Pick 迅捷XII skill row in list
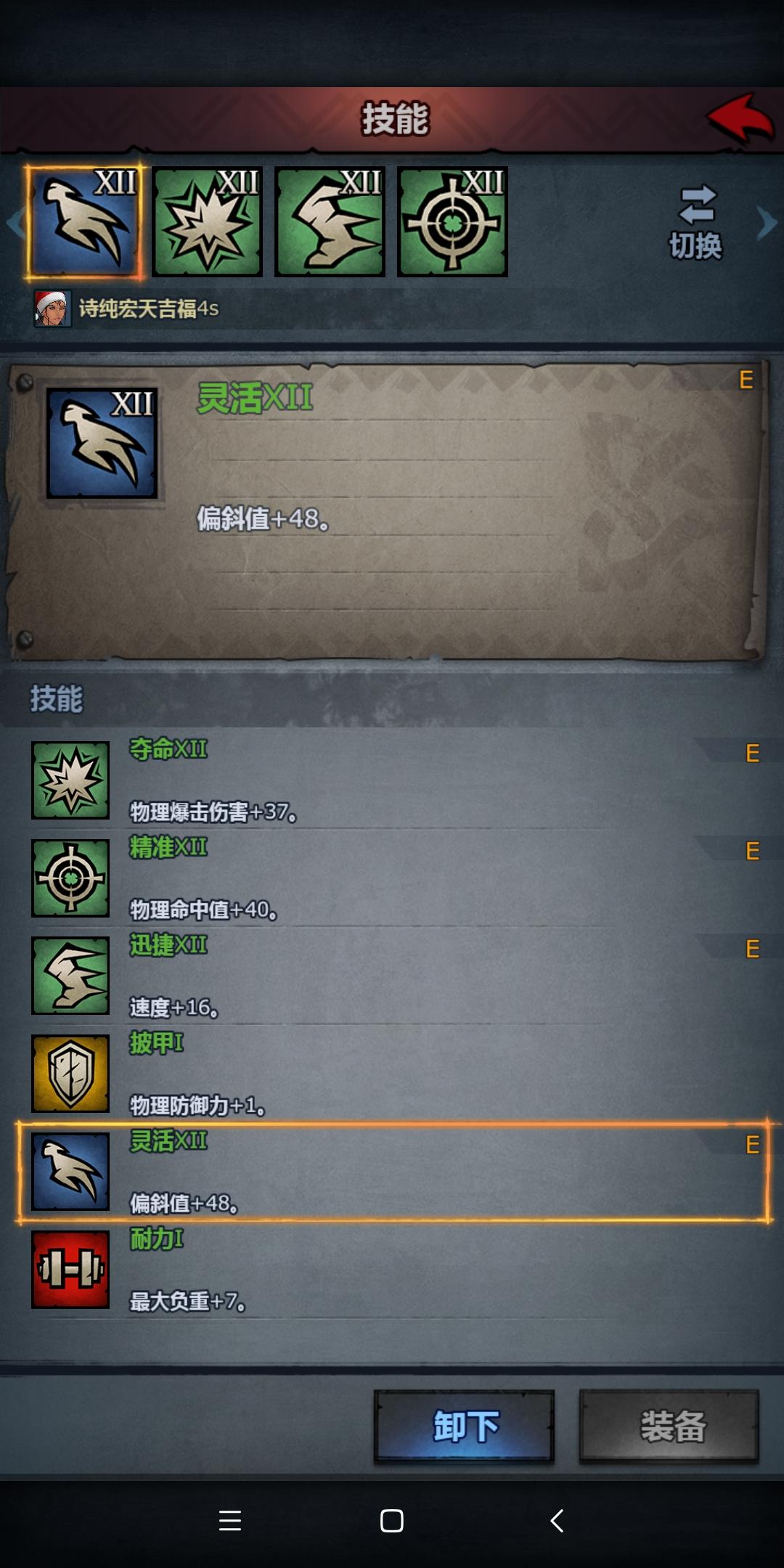784x1568 pixels. point(392,976)
